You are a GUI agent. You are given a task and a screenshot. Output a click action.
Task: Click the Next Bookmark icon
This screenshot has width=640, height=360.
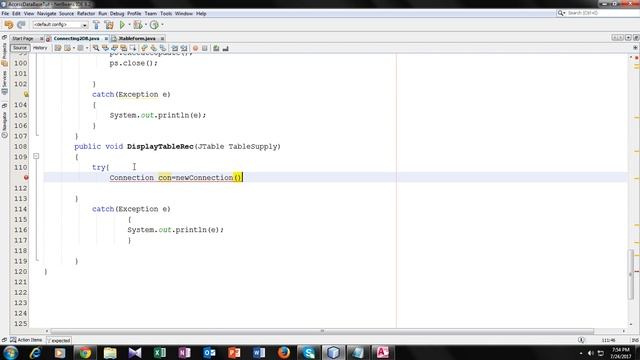click(x=153, y=48)
